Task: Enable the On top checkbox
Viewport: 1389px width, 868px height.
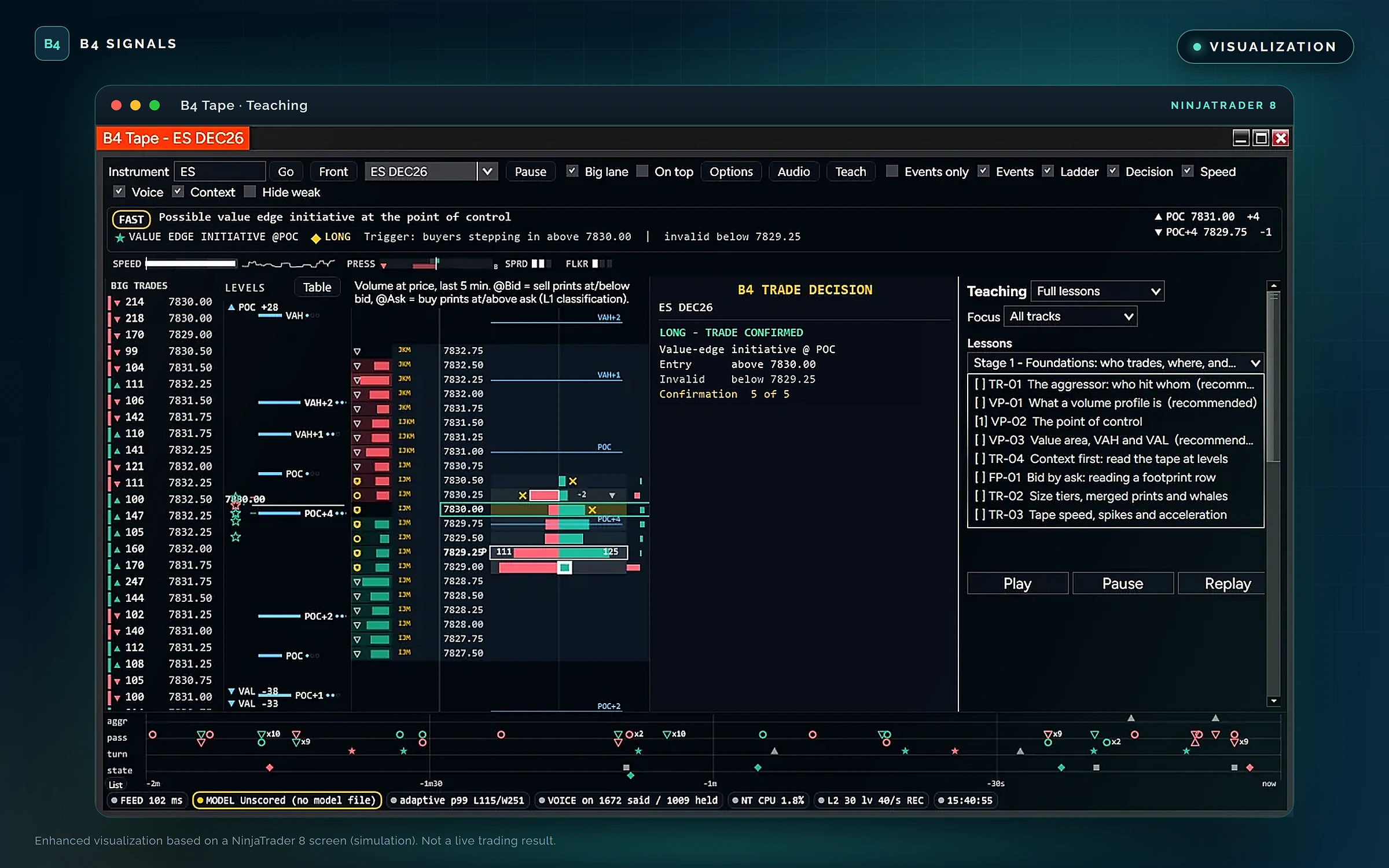Action: pyautogui.click(x=642, y=171)
